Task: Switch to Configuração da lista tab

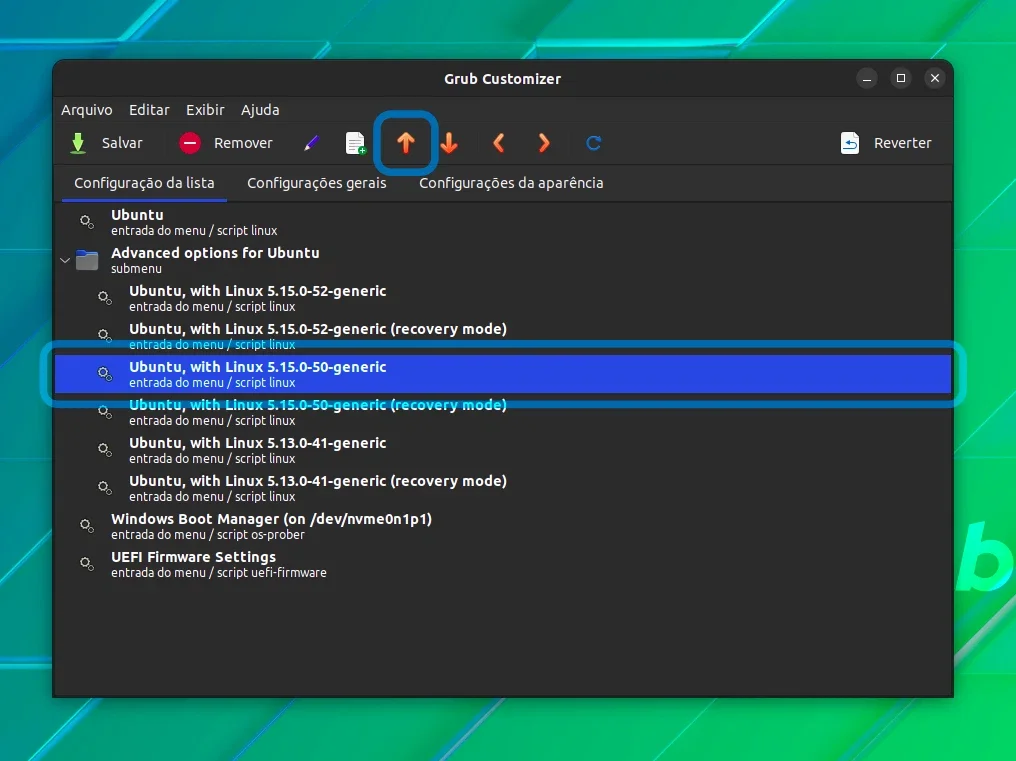Action: point(144,183)
